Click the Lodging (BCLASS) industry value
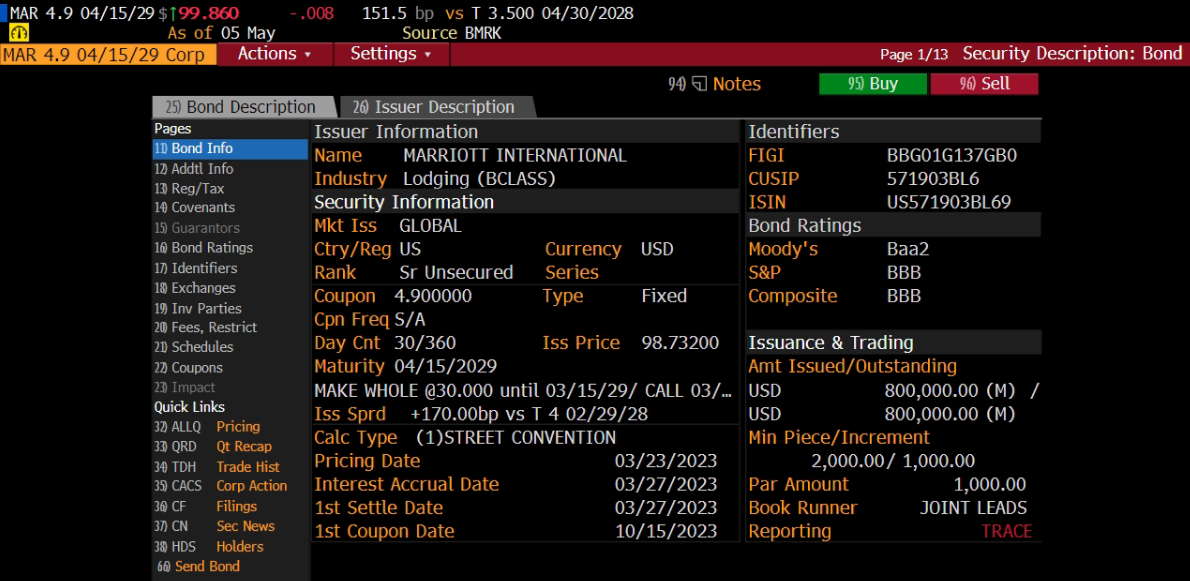The width and height of the screenshot is (1190, 581). (479, 179)
